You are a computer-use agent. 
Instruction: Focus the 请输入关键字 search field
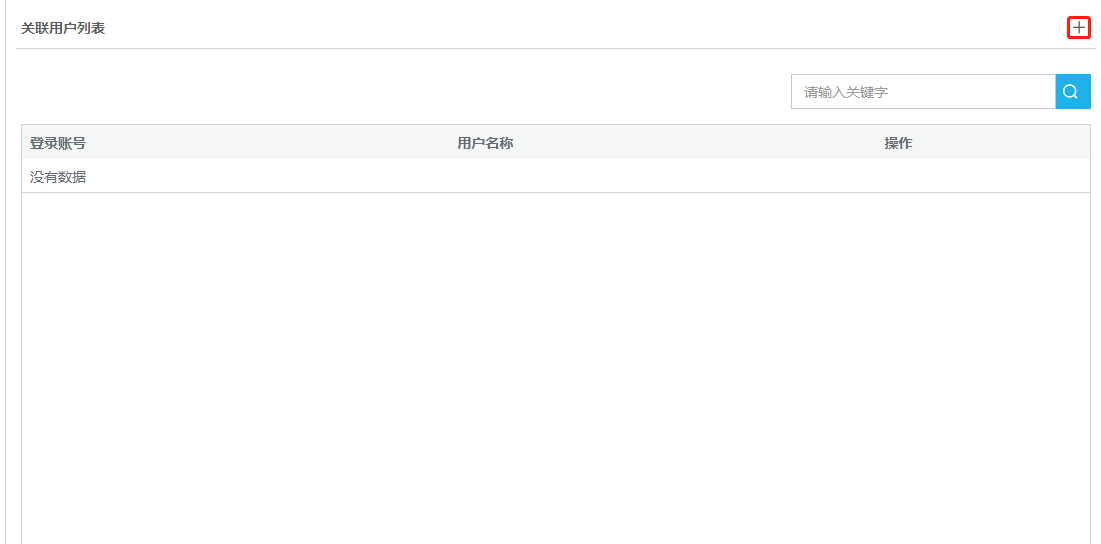coord(923,91)
